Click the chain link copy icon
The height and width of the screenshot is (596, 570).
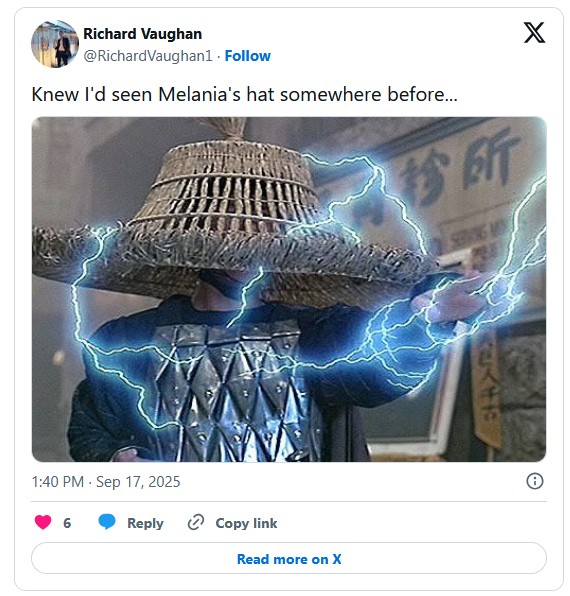(196, 522)
